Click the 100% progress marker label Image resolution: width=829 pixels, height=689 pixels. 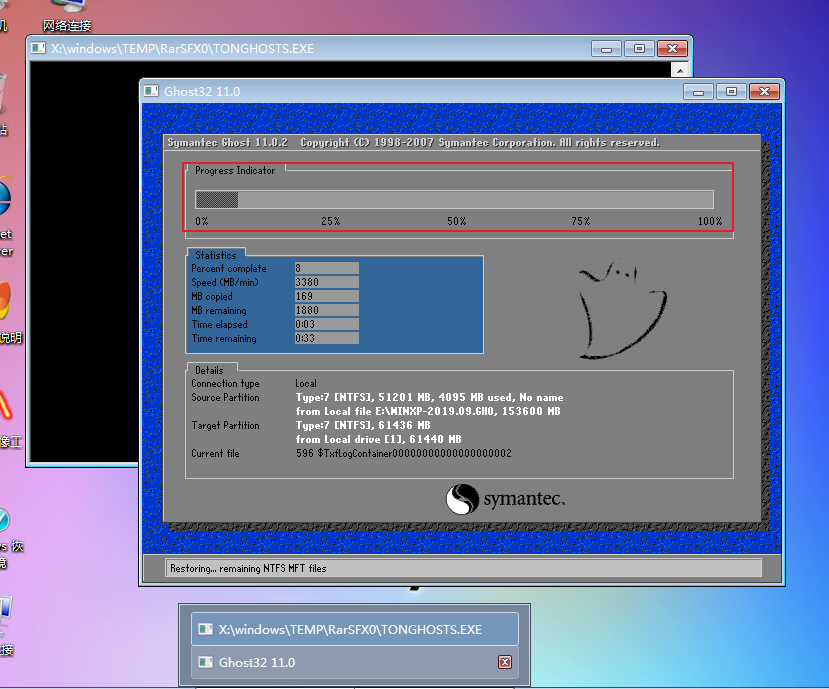coord(710,221)
